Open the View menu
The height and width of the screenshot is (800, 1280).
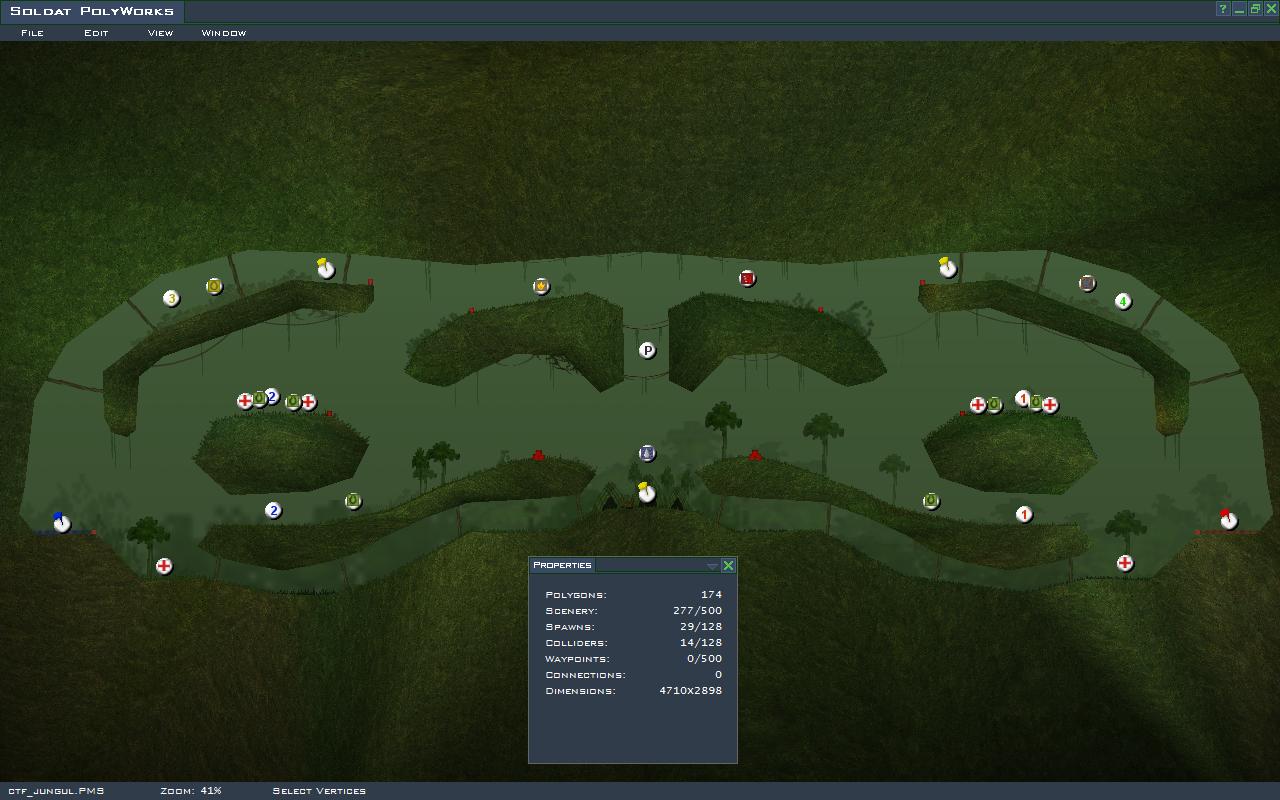tap(160, 33)
